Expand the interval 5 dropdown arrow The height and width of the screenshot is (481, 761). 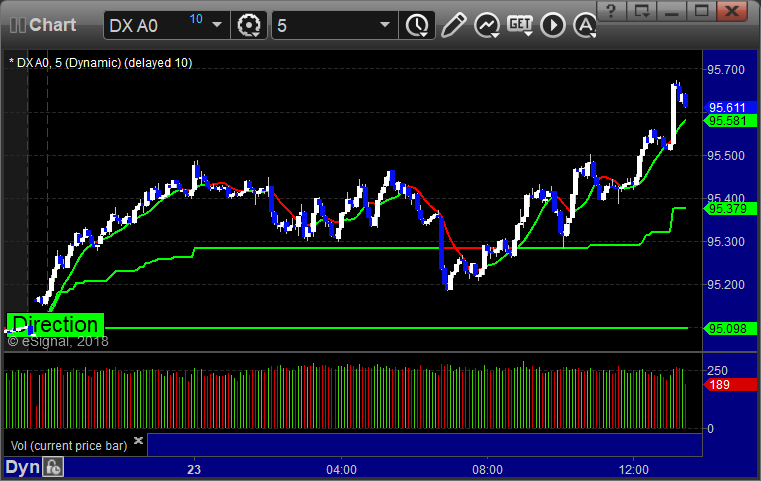point(385,25)
